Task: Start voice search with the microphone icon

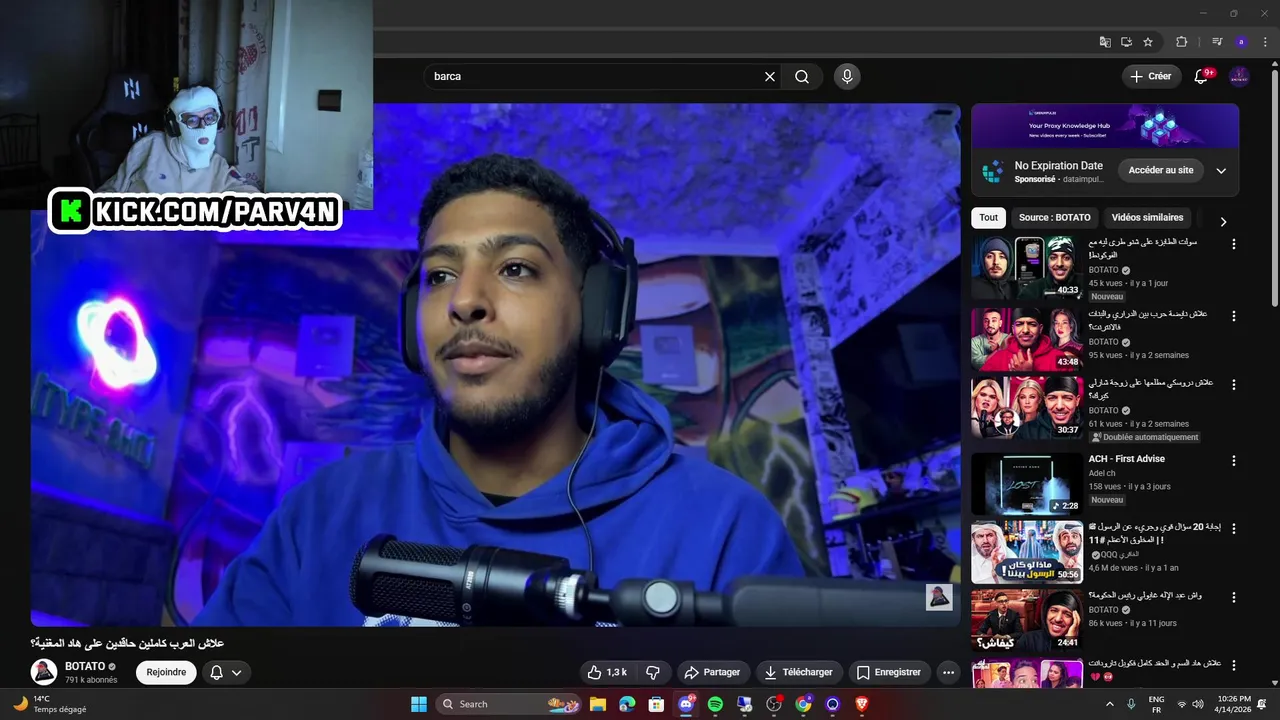Action: (x=847, y=76)
